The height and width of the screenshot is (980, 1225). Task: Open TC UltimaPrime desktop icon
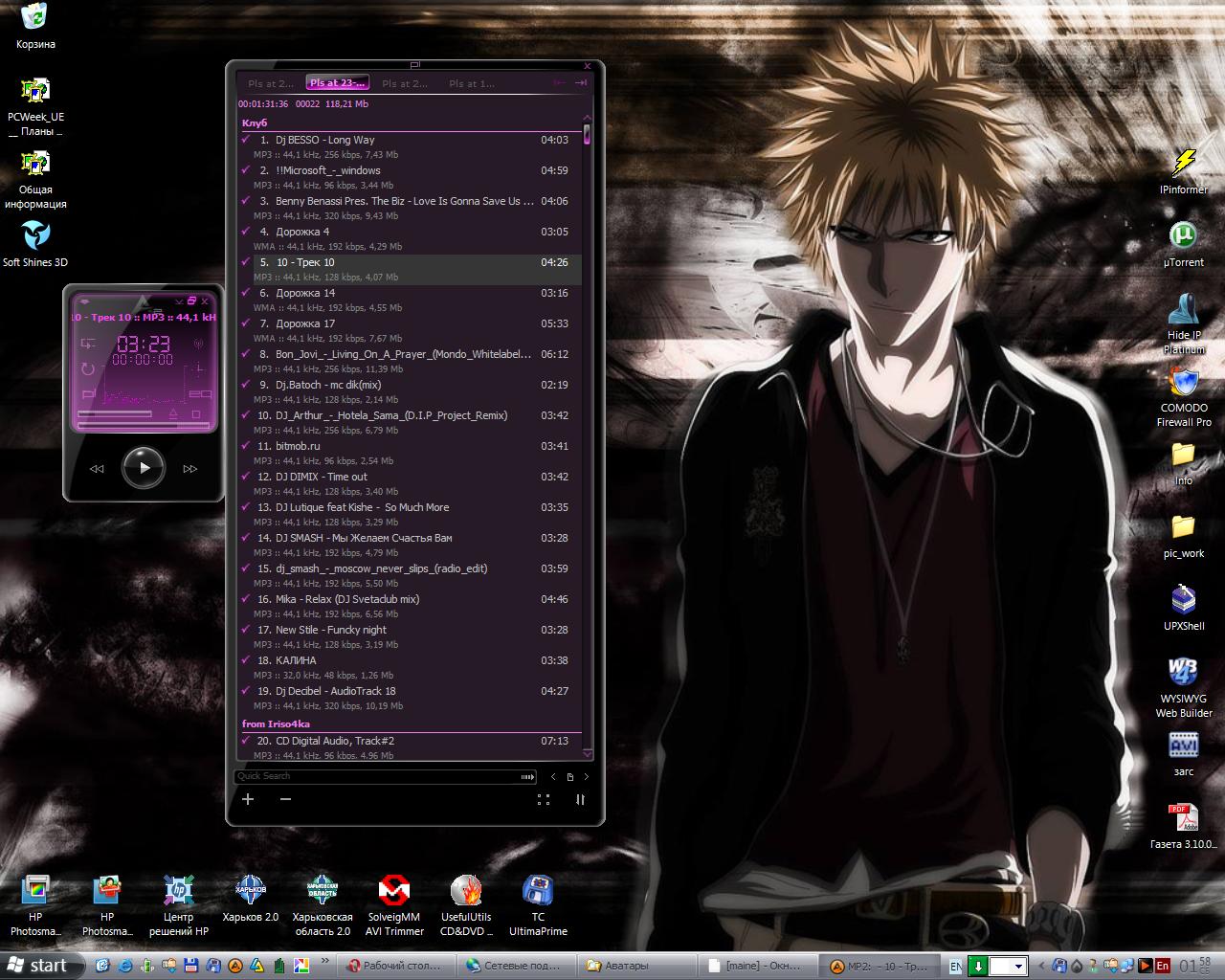coord(538,904)
